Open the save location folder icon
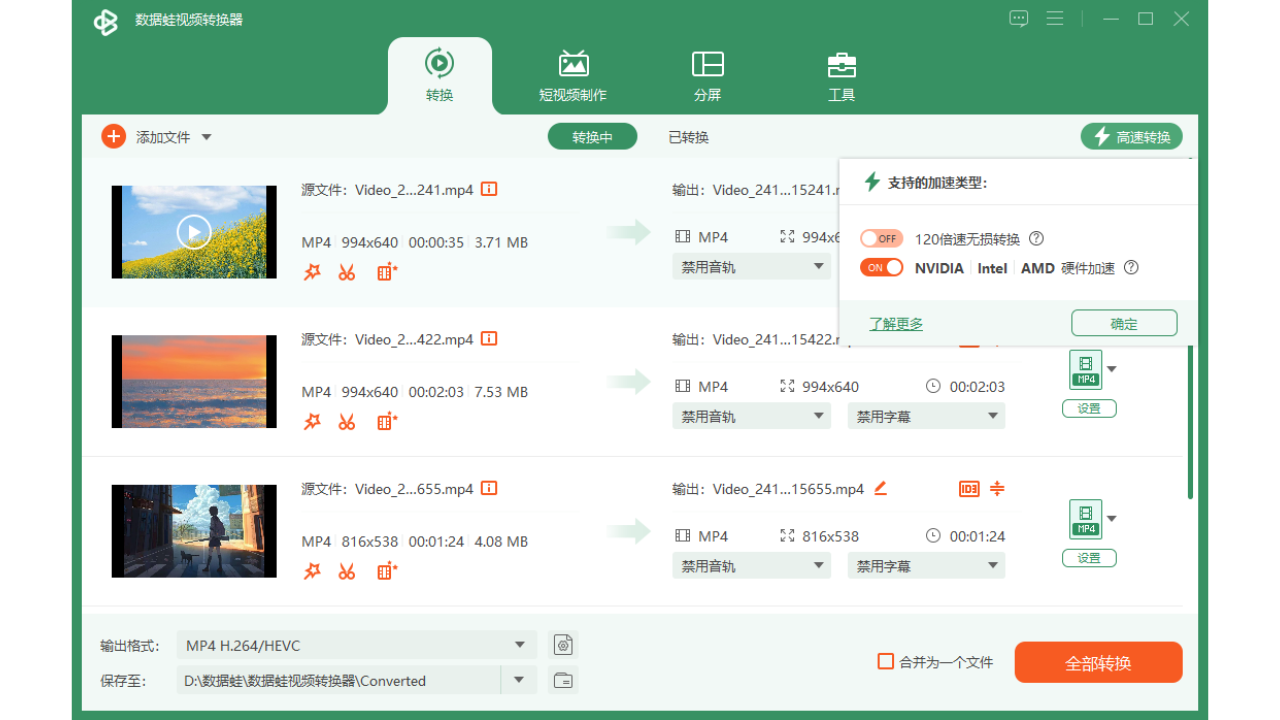1280x720 pixels. 564,680
